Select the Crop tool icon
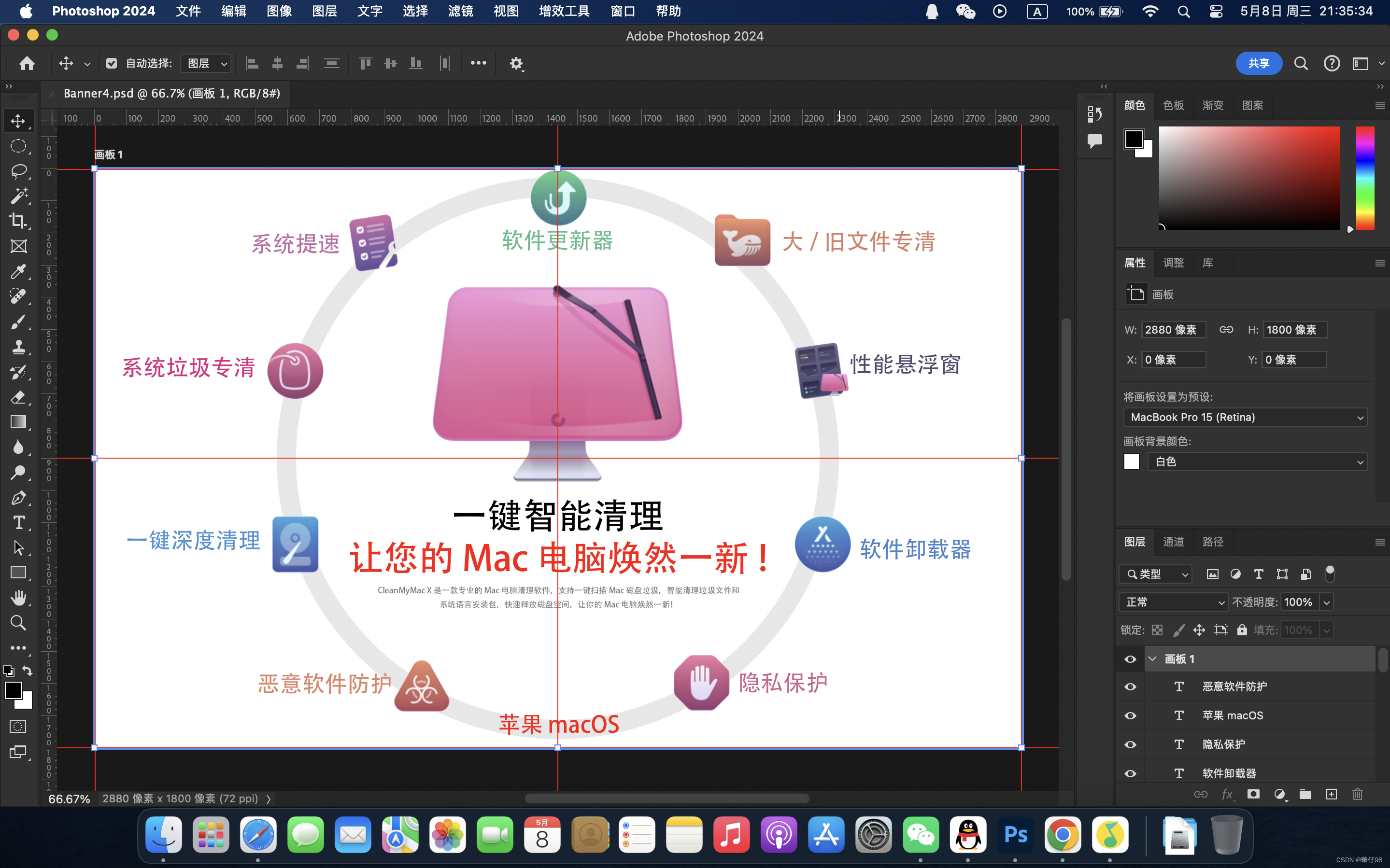This screenshot has width=1390, height=868. [18, 222]
